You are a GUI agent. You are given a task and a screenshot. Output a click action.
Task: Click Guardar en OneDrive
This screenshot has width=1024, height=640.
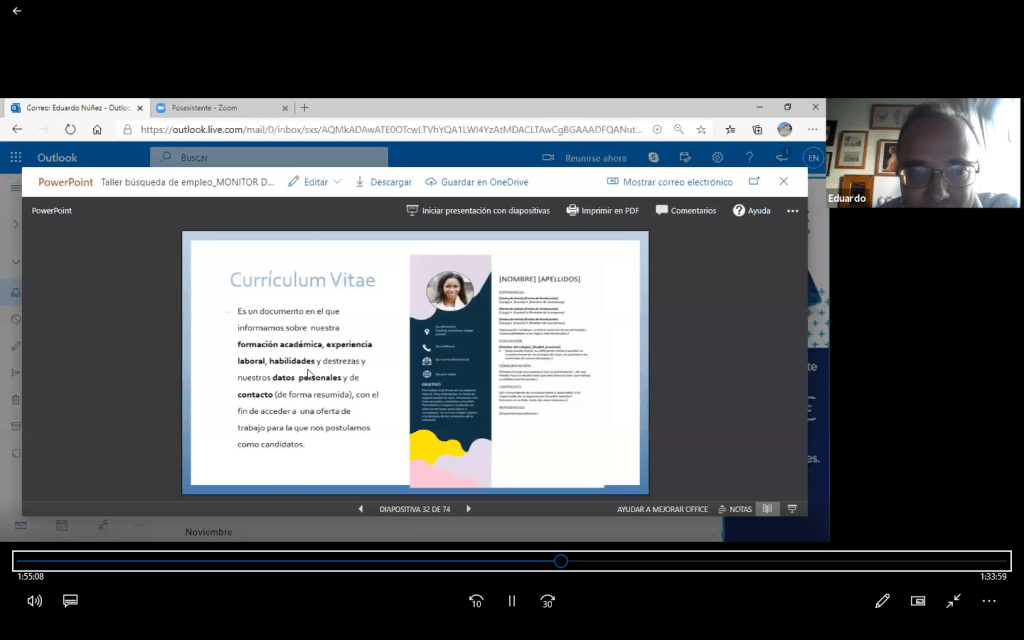[x=476, y=182]
